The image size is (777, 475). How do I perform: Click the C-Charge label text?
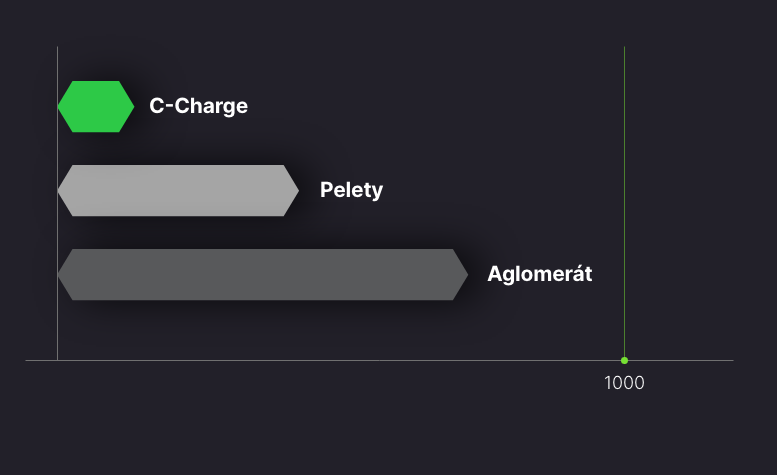[198, 106]
